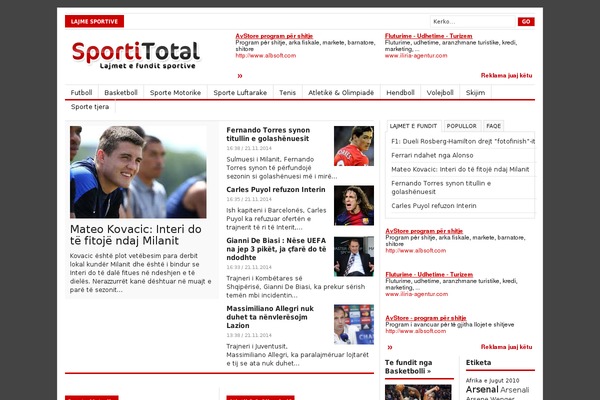Open the Gianni De Biasi article headline

[x=276, y=249]
